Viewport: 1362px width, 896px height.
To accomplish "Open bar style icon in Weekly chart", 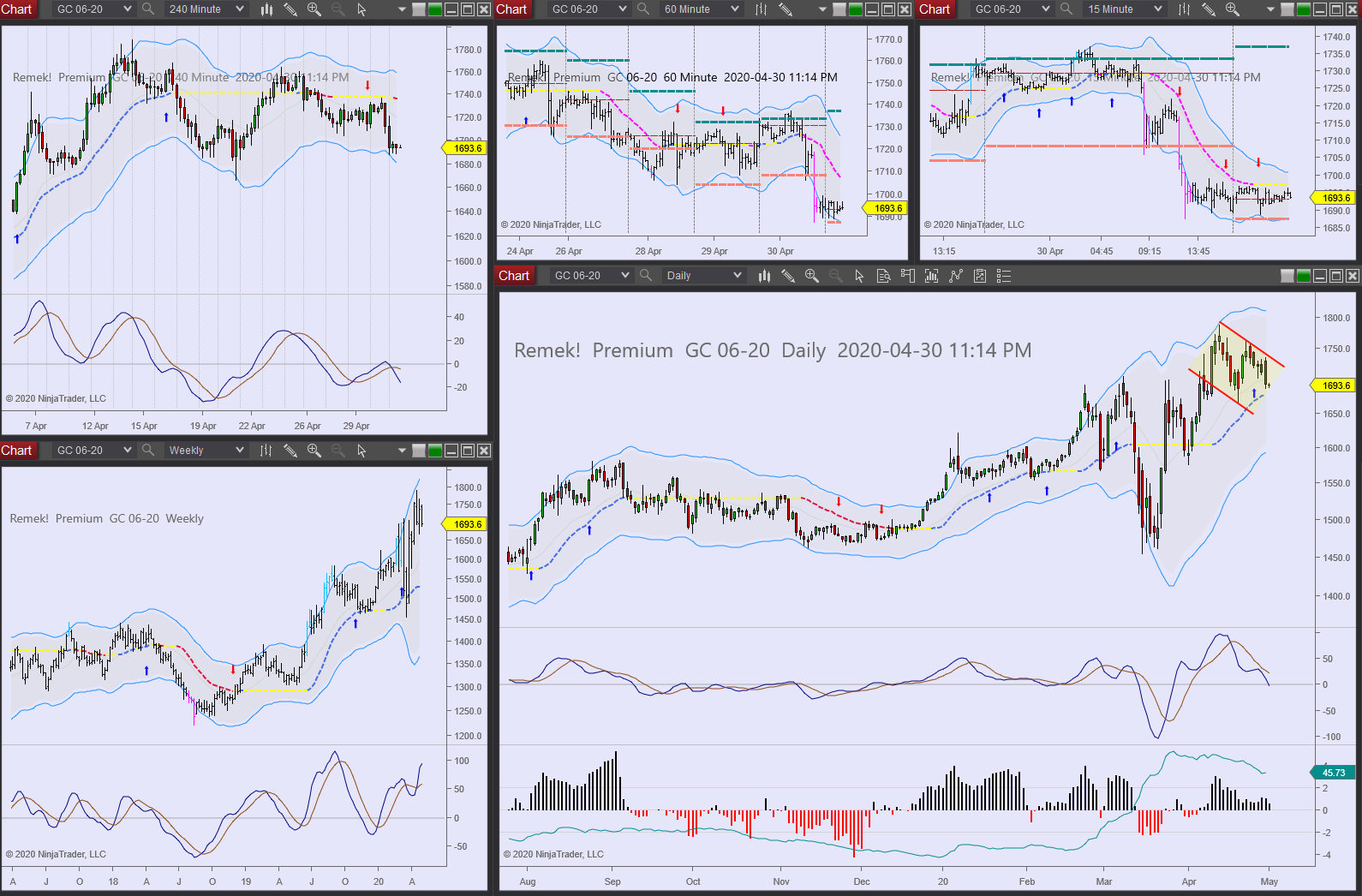I will click(266, 451).
